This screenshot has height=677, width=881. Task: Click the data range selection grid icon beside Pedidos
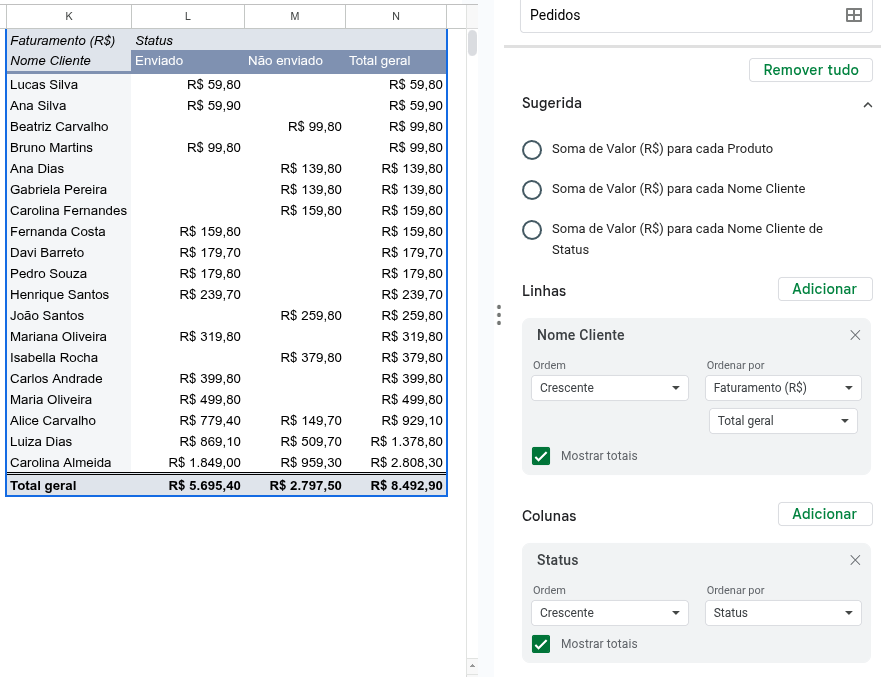(x=855, y=15)
